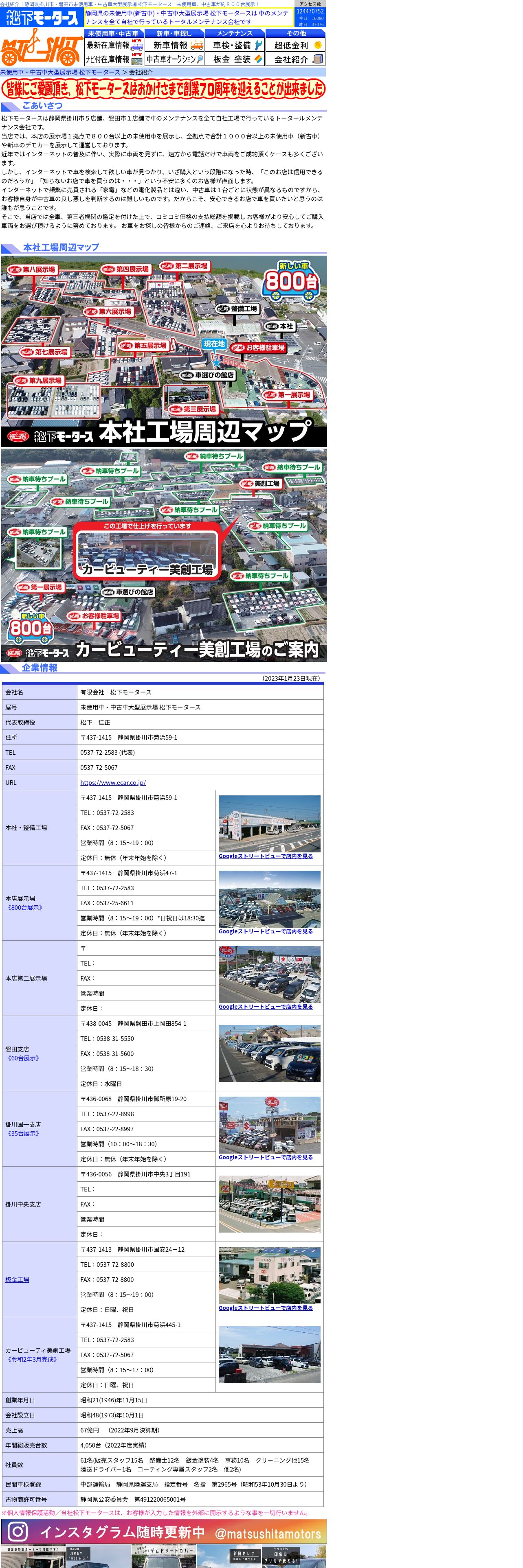Image resolution: width=523 pixels, height=1568 pixels.
Task: Follow the 板金工場 link in the table
Action: (x=17, y=1279)
